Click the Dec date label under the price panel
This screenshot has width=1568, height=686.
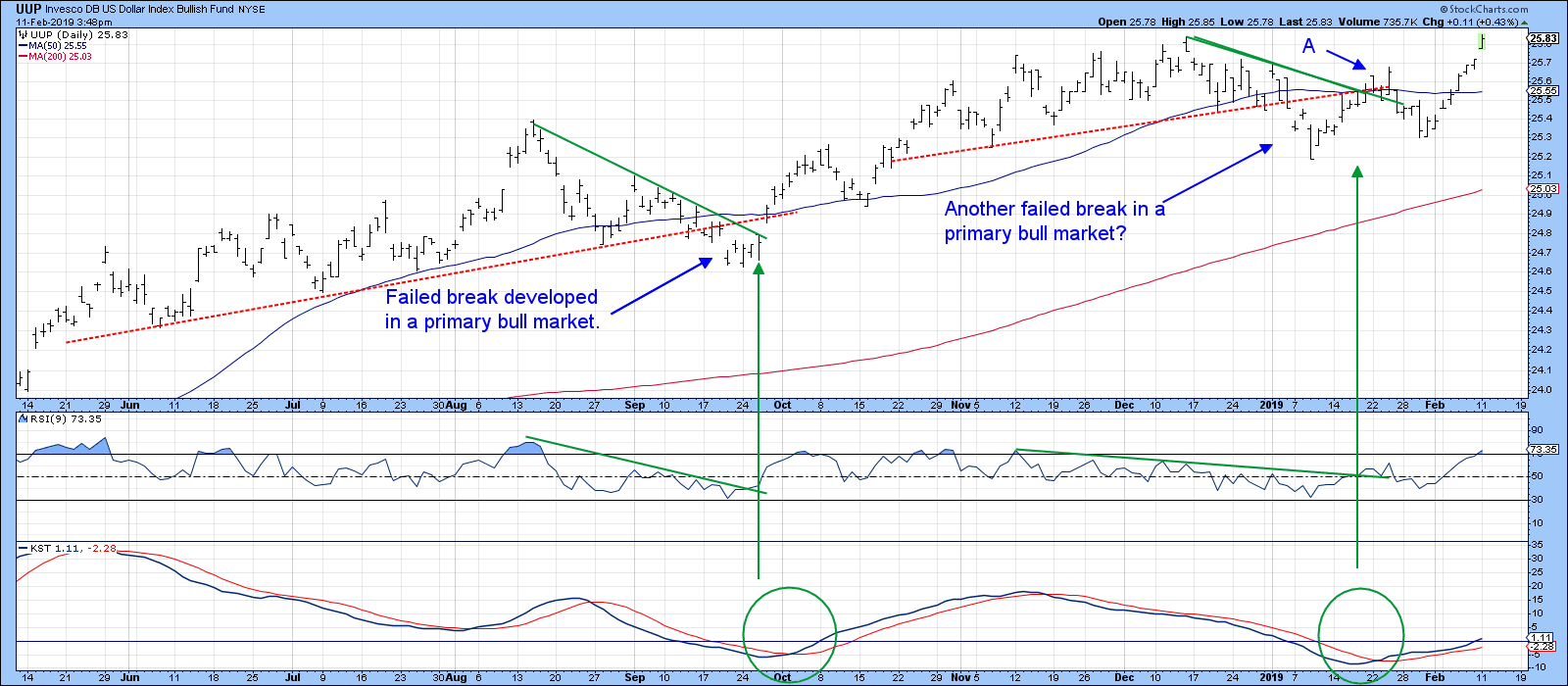1123,405
